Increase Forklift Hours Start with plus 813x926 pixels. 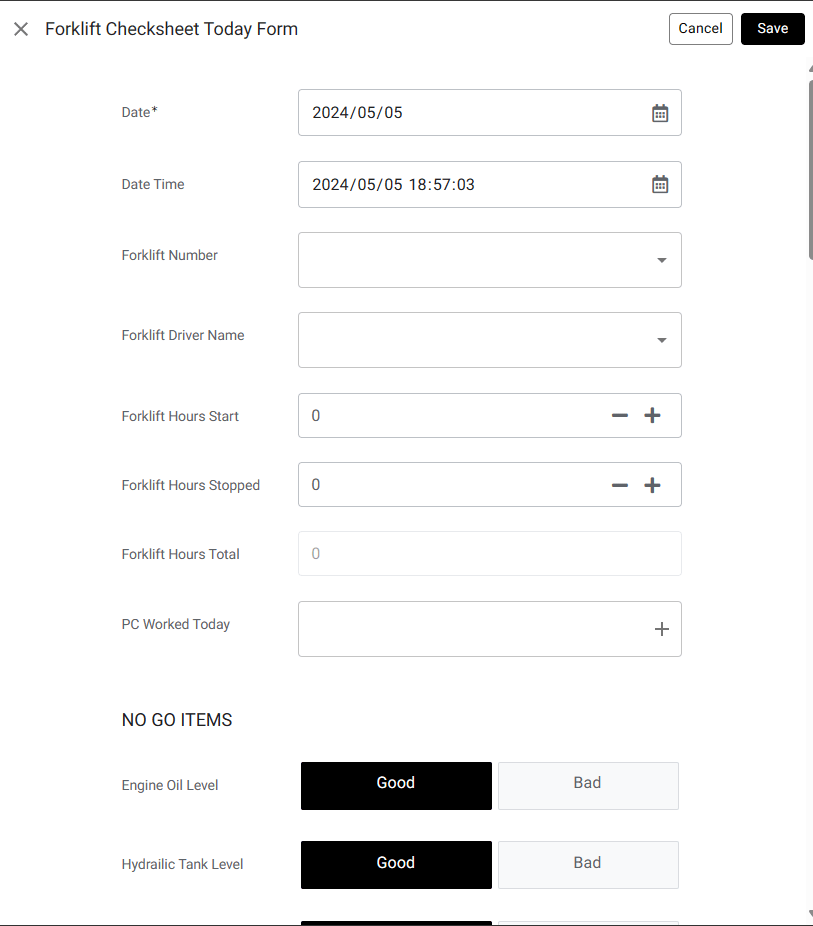pos(653,416)
